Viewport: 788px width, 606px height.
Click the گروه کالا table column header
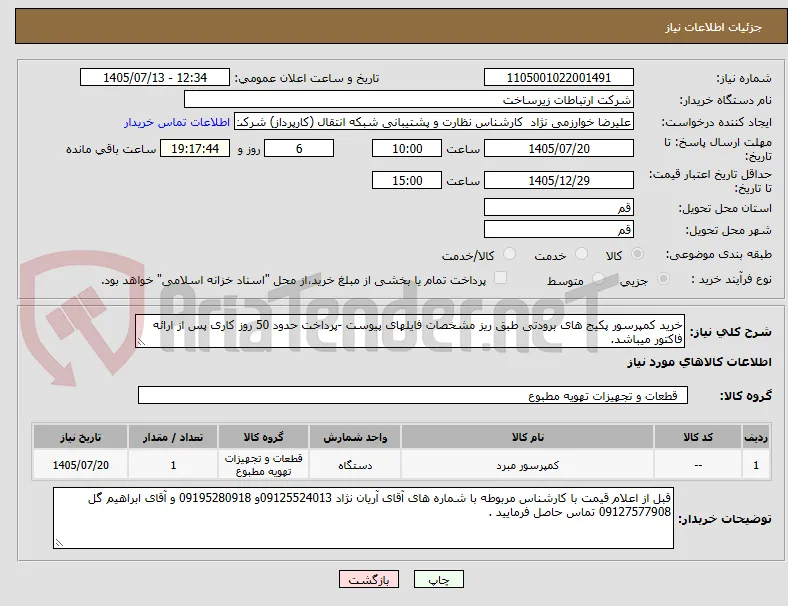tap(263, 437)
